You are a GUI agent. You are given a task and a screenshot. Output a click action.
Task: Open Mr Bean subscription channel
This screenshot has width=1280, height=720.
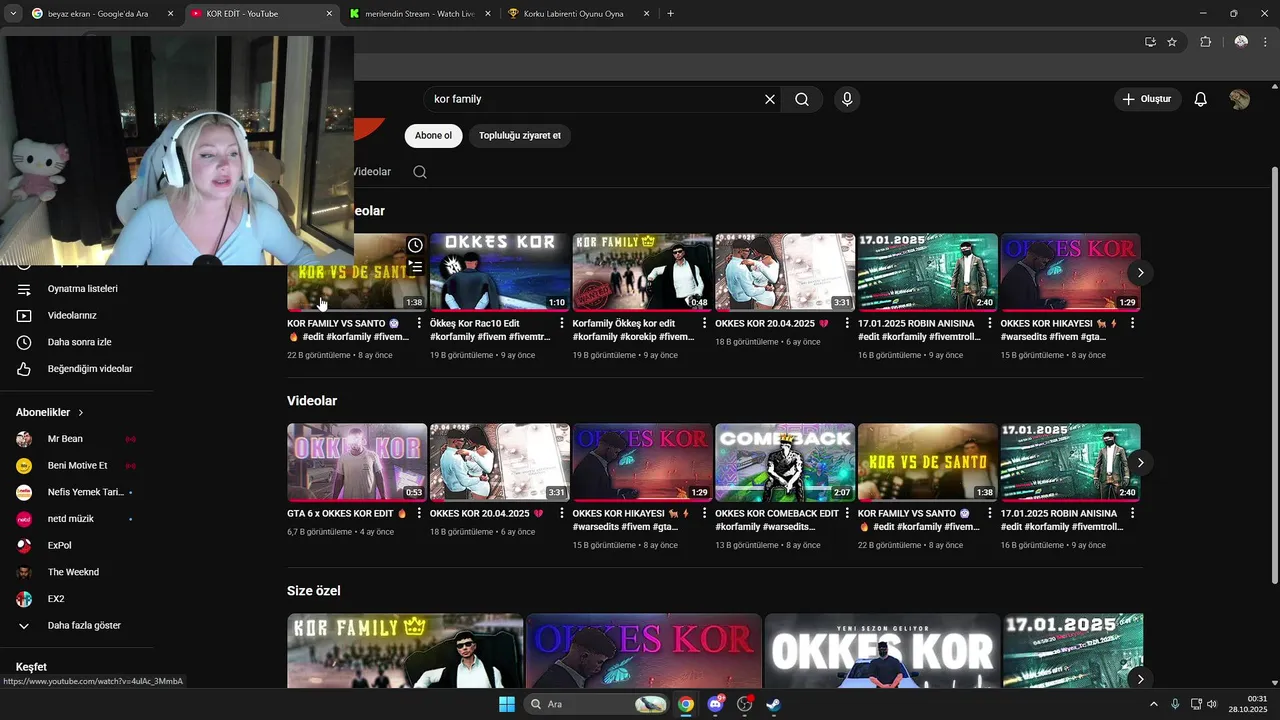(x=76, y=439)
